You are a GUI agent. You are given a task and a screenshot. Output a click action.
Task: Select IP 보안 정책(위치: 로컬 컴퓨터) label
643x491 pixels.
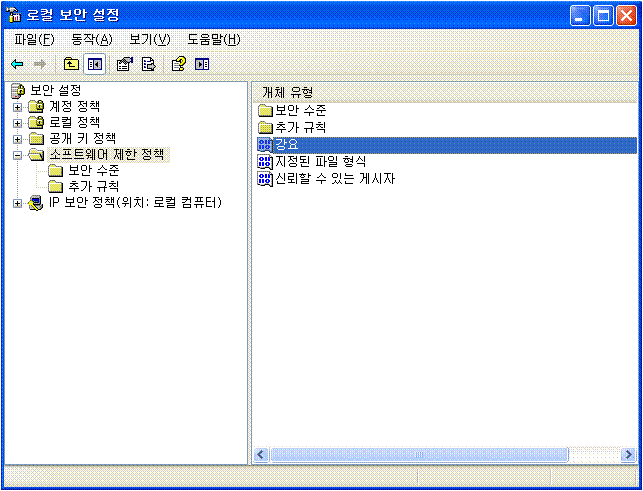(x=135, y=203)
